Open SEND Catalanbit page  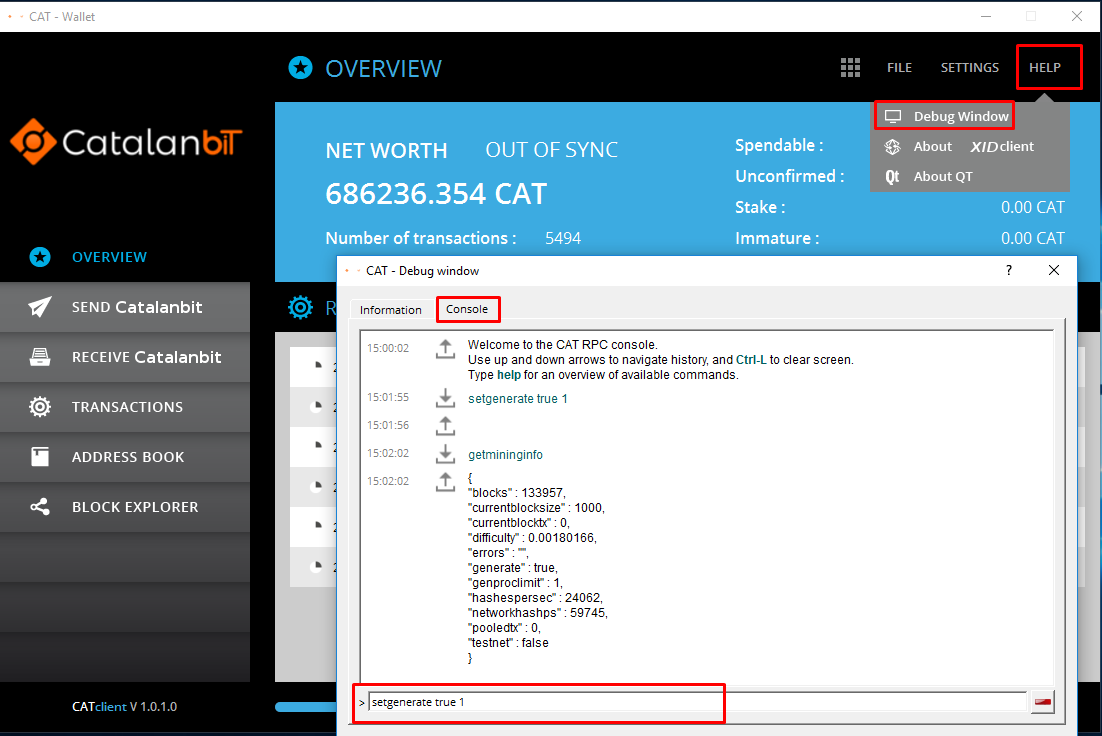(x=125, y=307)
